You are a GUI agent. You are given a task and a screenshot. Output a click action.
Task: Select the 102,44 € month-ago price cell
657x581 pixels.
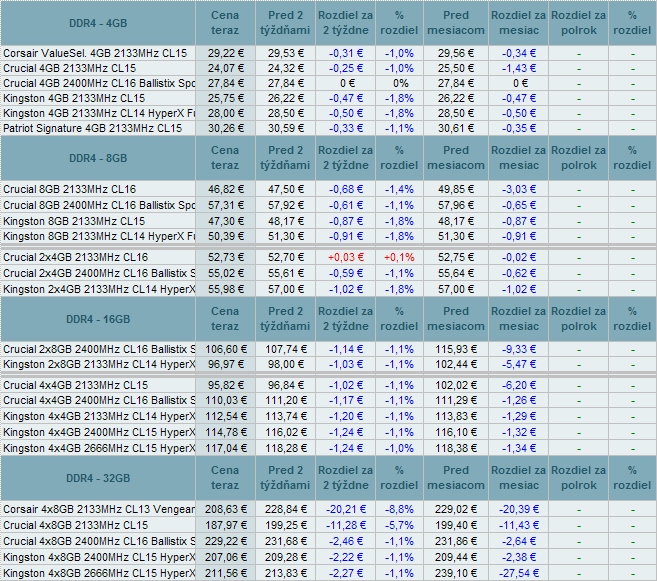pyautogui.click(x=456, y=364)
